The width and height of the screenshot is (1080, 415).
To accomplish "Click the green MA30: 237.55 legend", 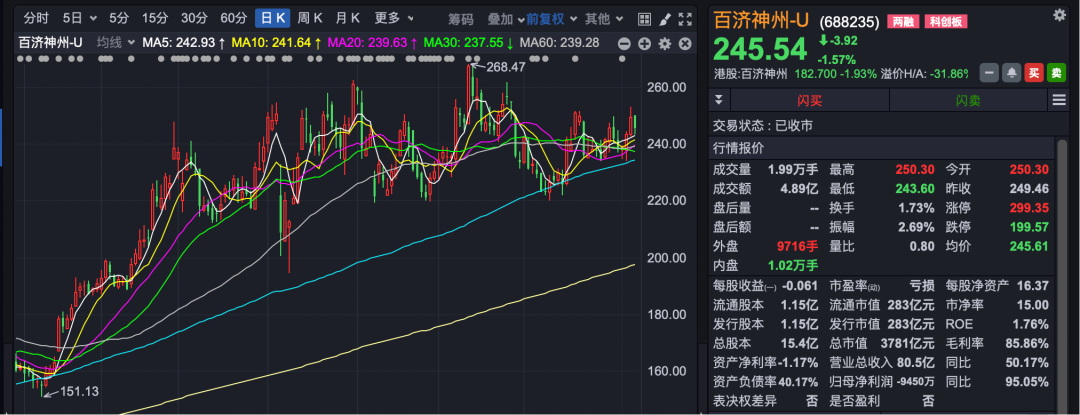I will [468, 43].
